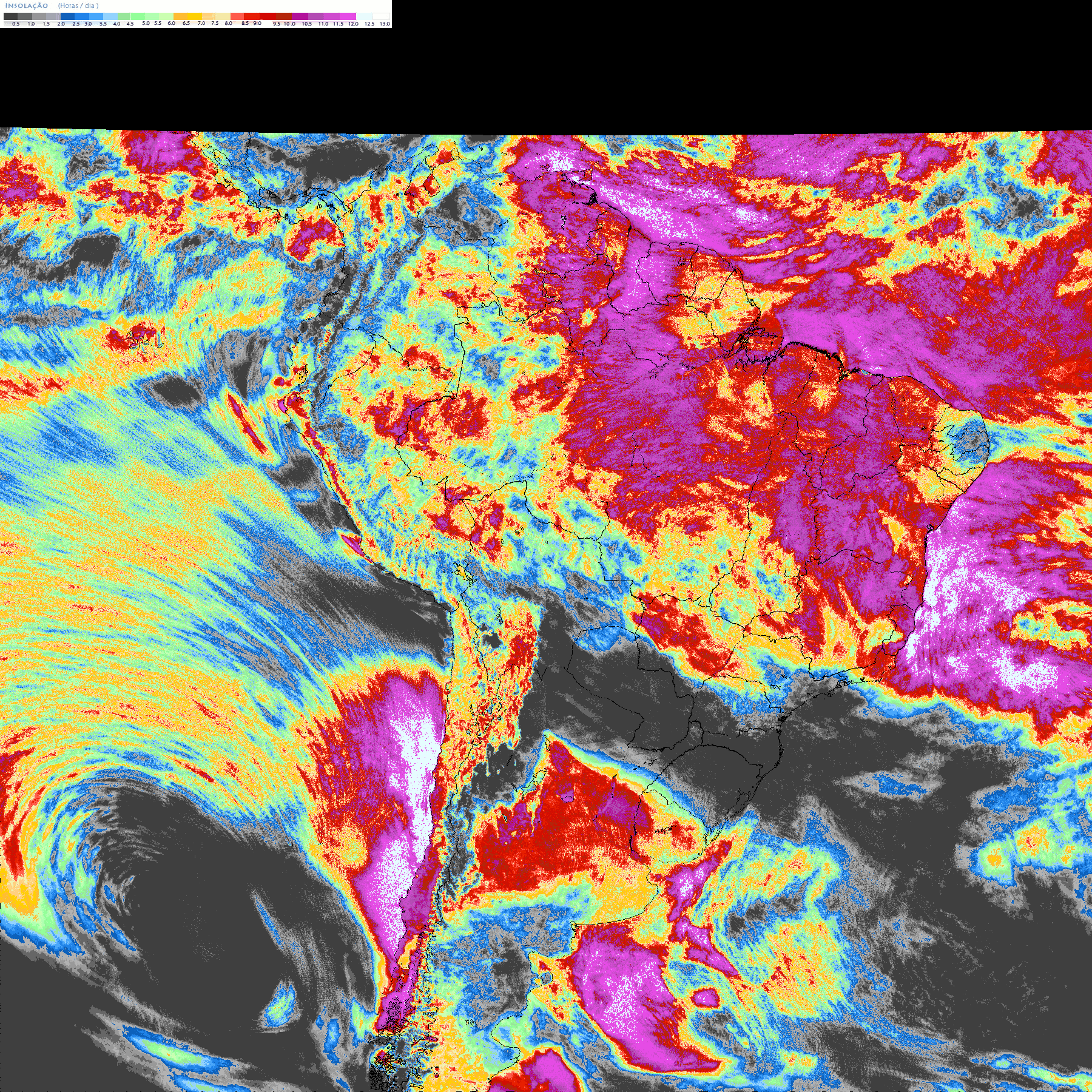
Task: Click the '8.0' scale value label
Action: pos(229,23)
